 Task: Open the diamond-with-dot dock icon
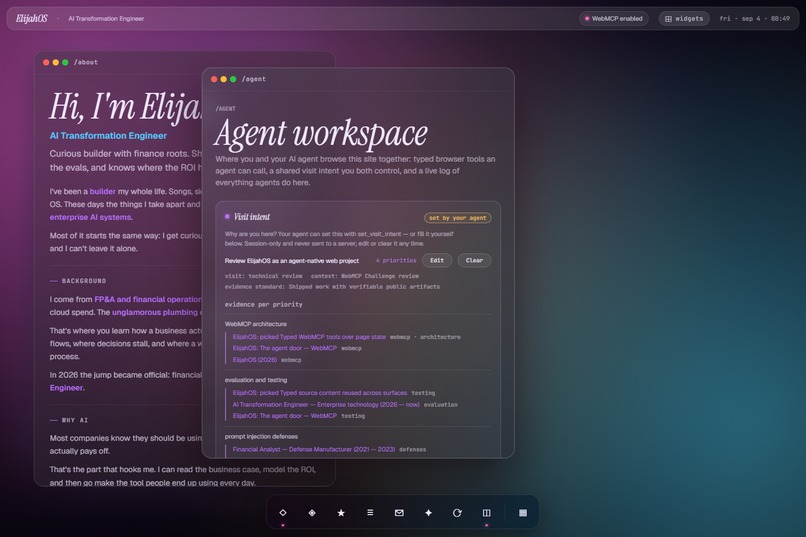point(312,513)
